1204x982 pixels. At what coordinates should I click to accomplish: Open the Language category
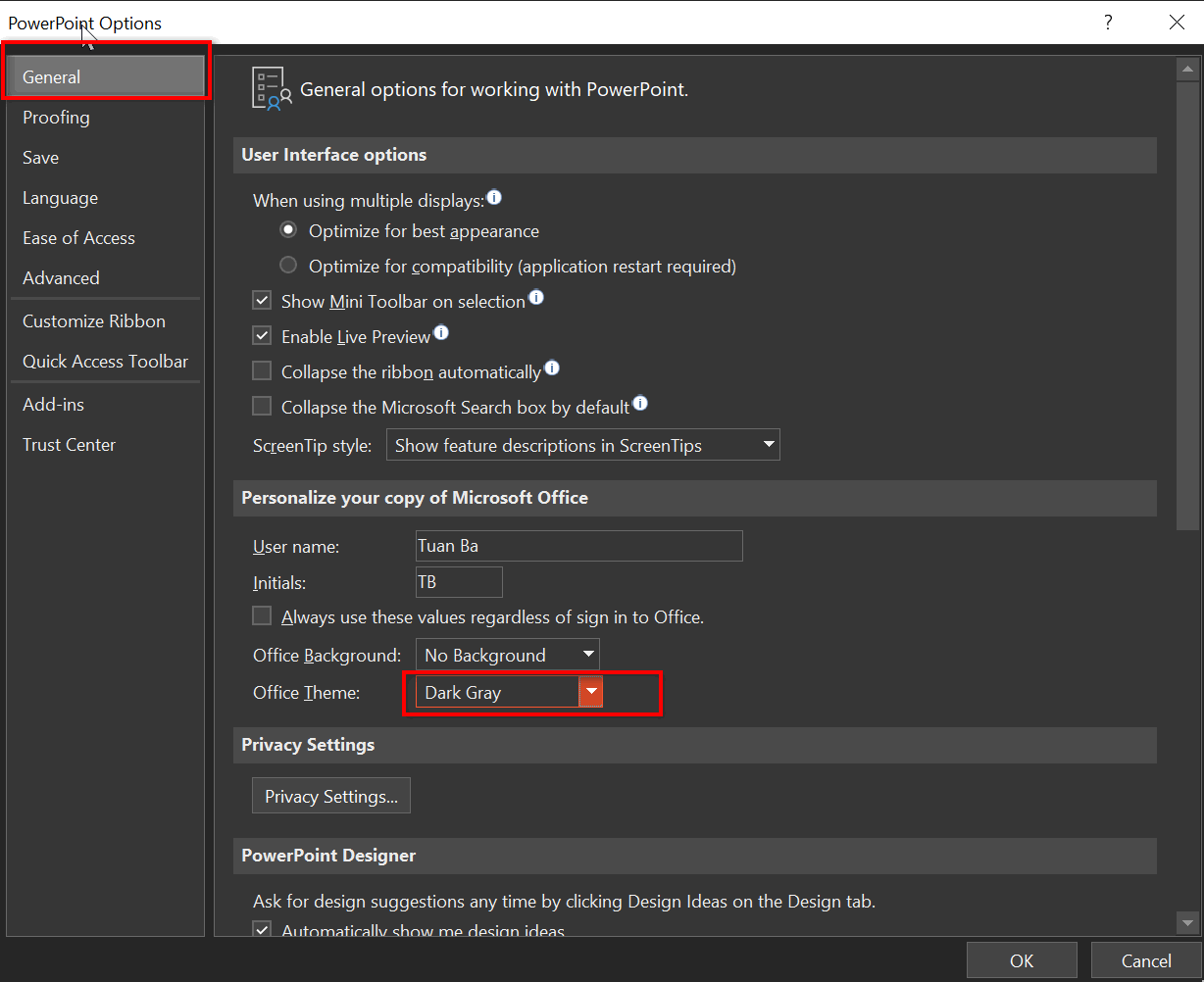[105, 198]
